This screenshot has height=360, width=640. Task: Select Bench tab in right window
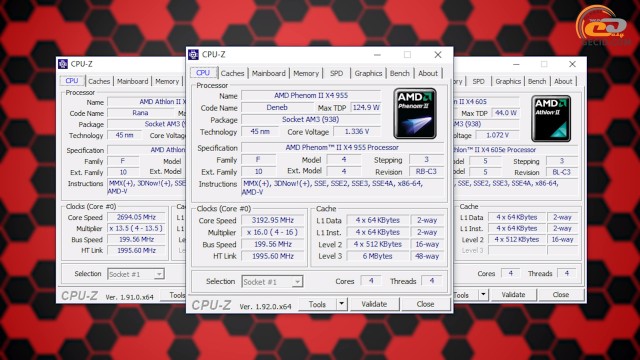[x=537, y=81]
